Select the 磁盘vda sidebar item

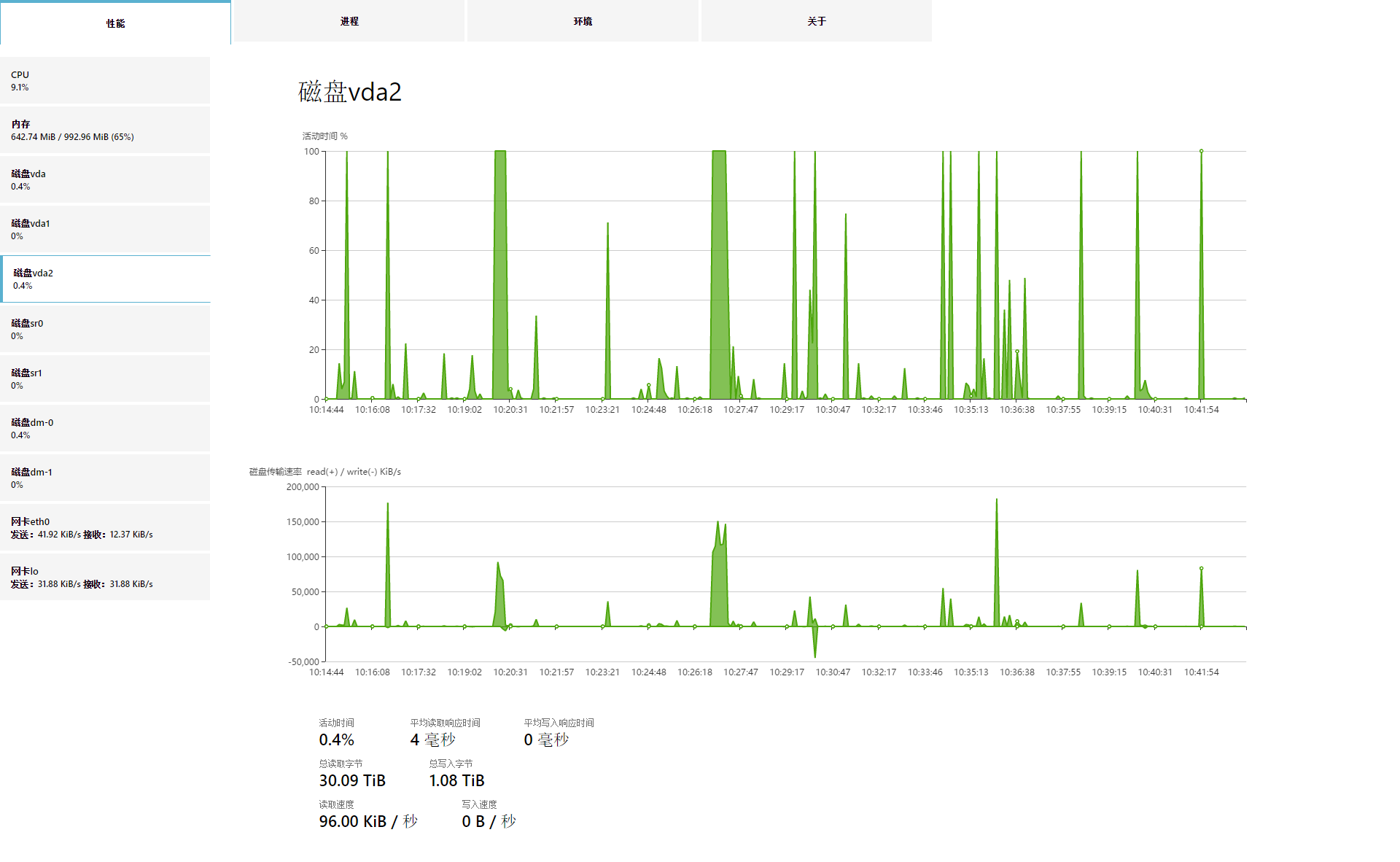coord(105,179)
